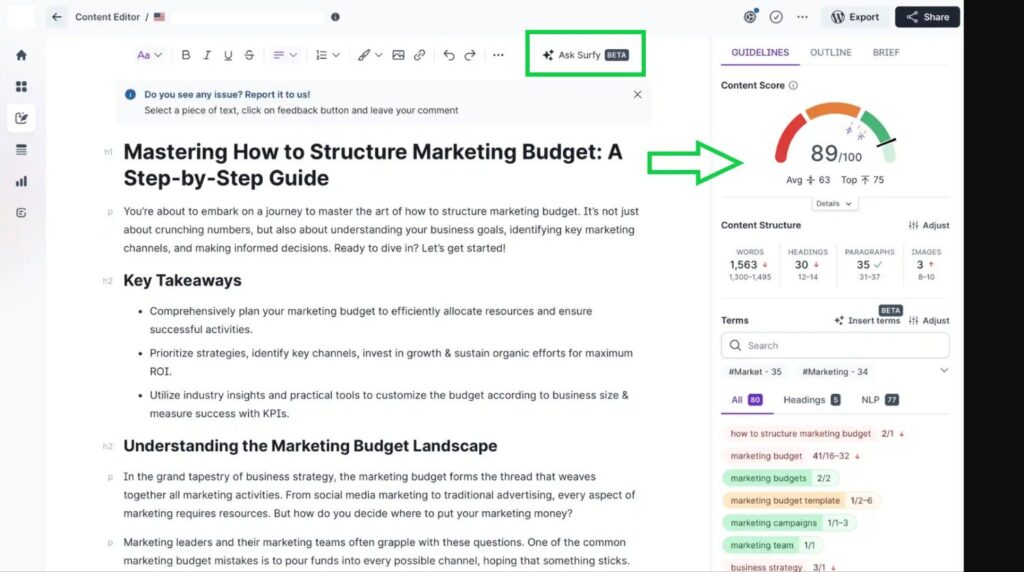Show Headings terms tab
This screenshot has width=1024, height=572.
812,400
